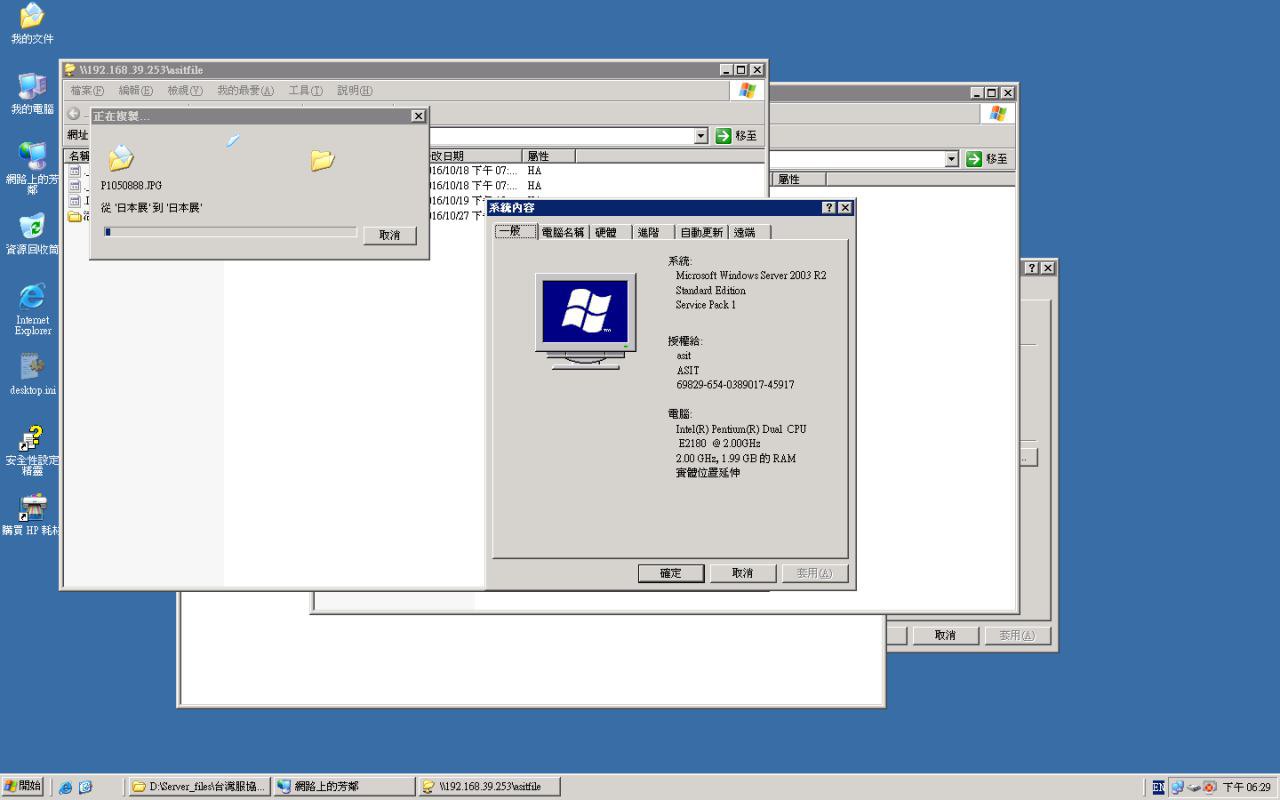Click ? help button on the rightmost background dialog
Screen dimensions: 1280x800
pyautogui.click(x=1032, y=268)
